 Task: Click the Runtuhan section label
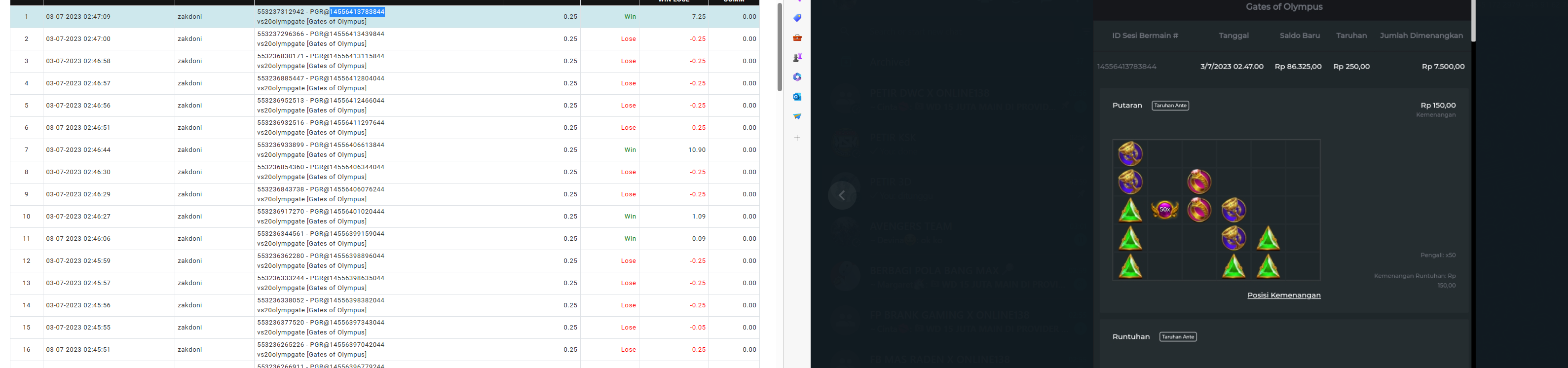(1131, 336)
